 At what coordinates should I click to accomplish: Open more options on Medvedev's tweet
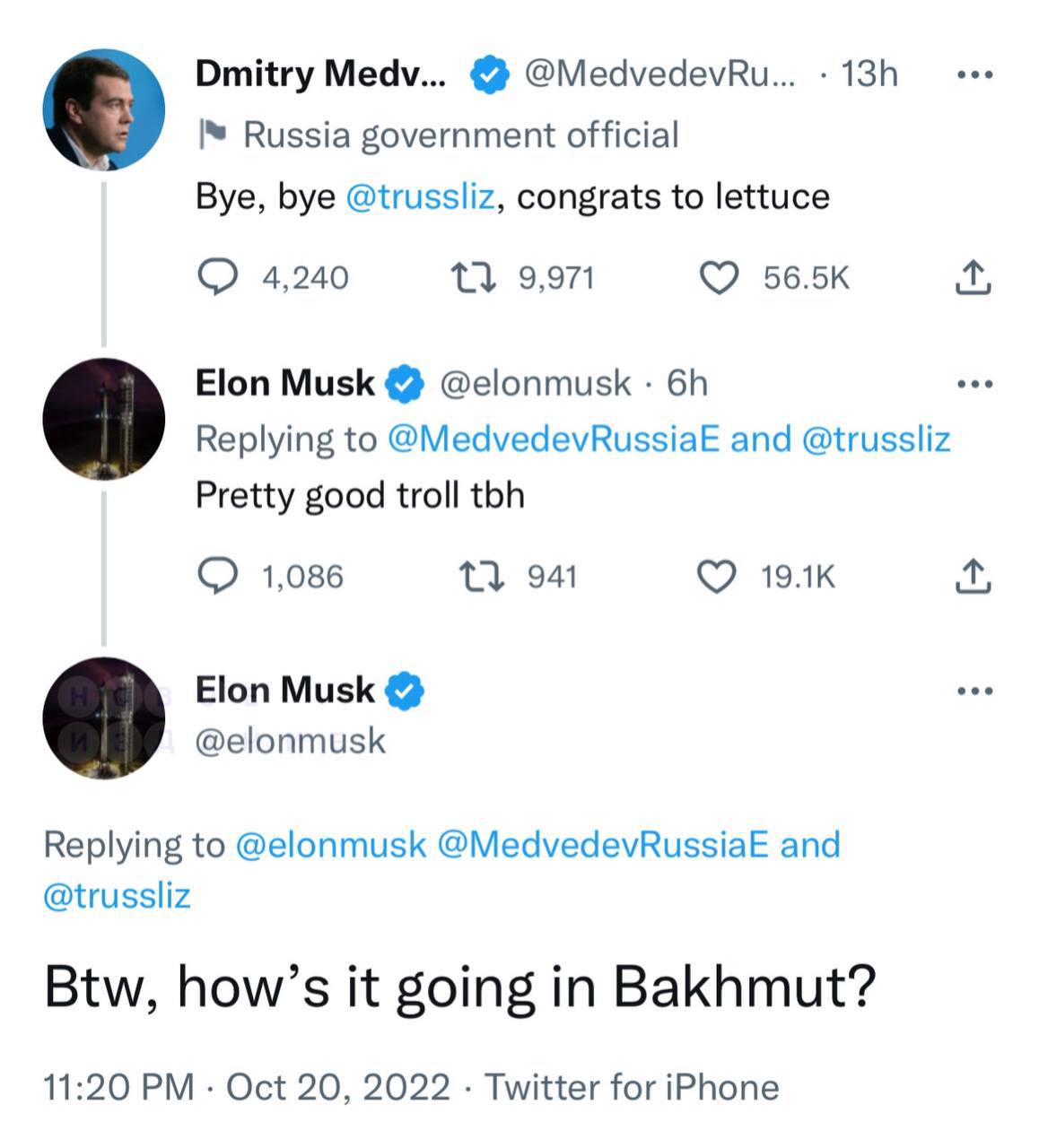coord(974,75)
